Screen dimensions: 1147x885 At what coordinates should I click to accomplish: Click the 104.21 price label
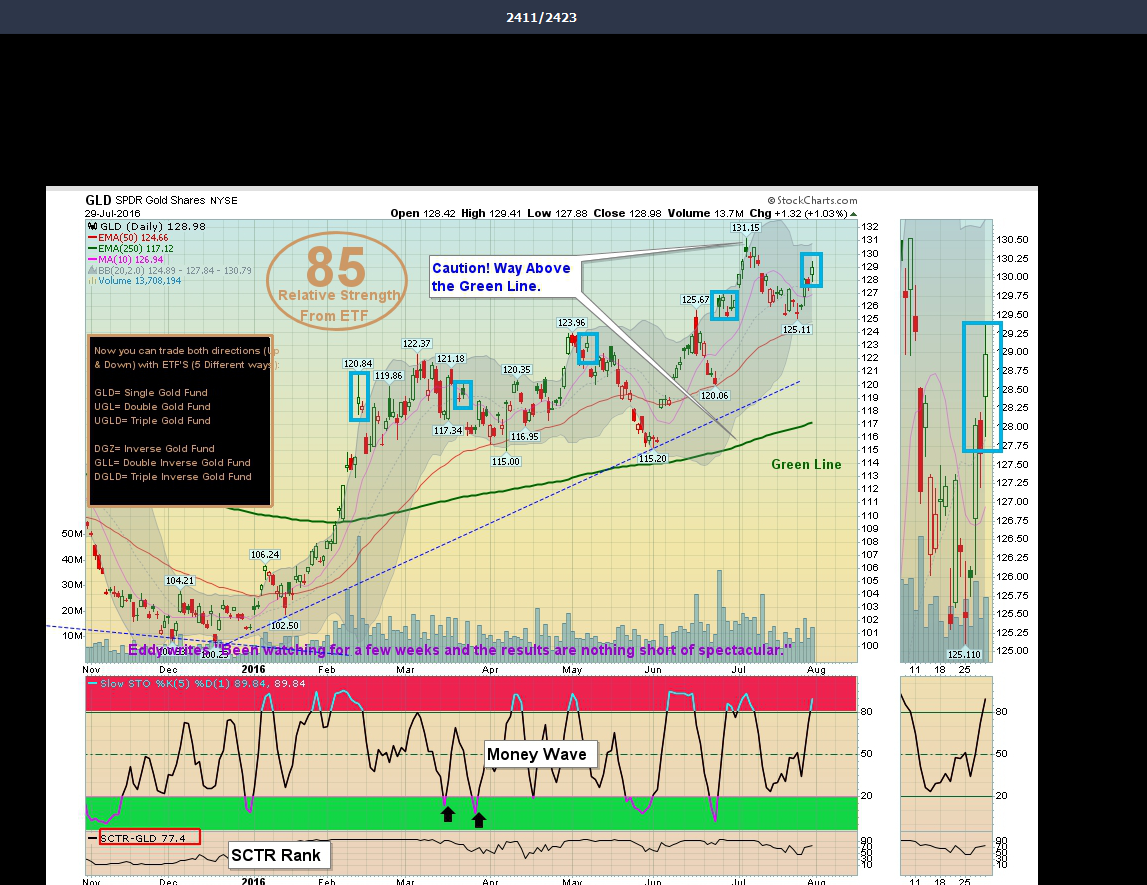coord(180,581)
